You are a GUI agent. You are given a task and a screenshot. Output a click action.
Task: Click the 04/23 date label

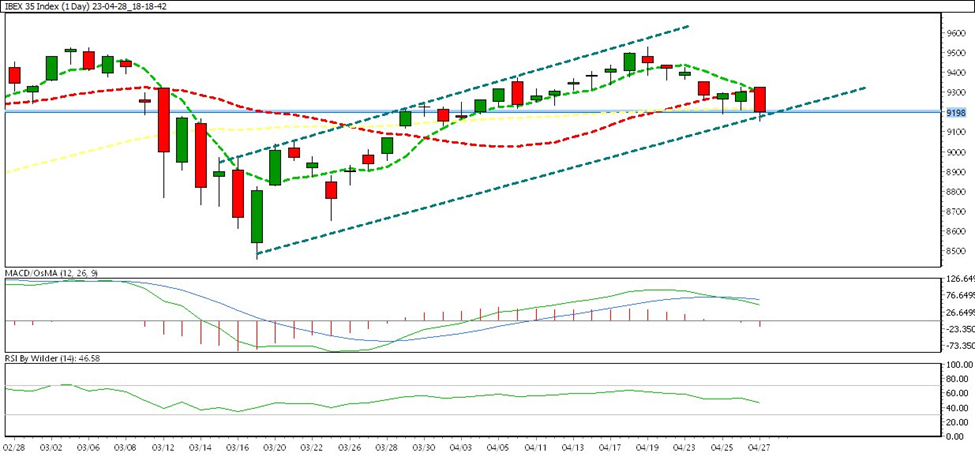[685, 446]
